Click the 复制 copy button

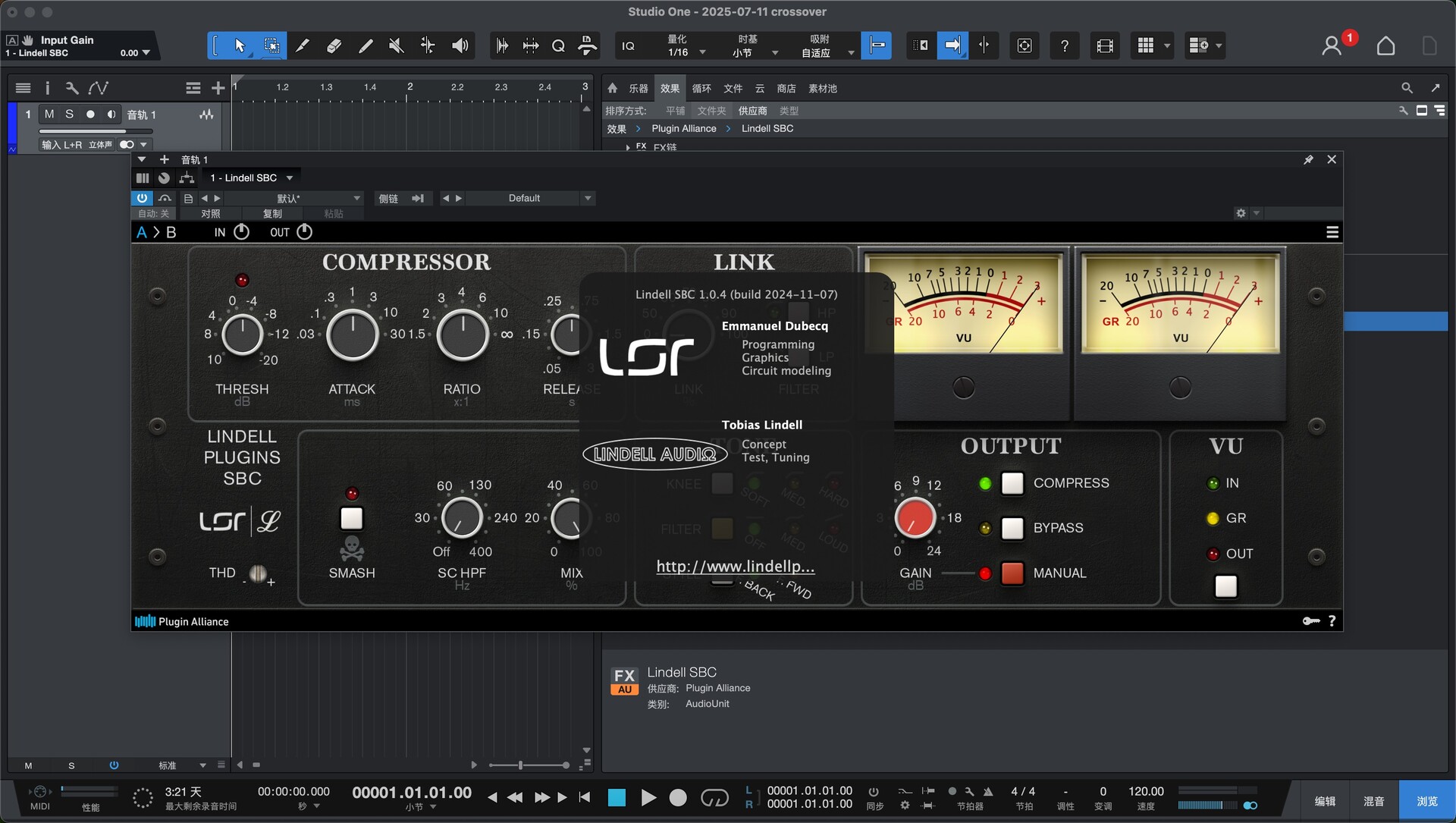tap(272, 214)
